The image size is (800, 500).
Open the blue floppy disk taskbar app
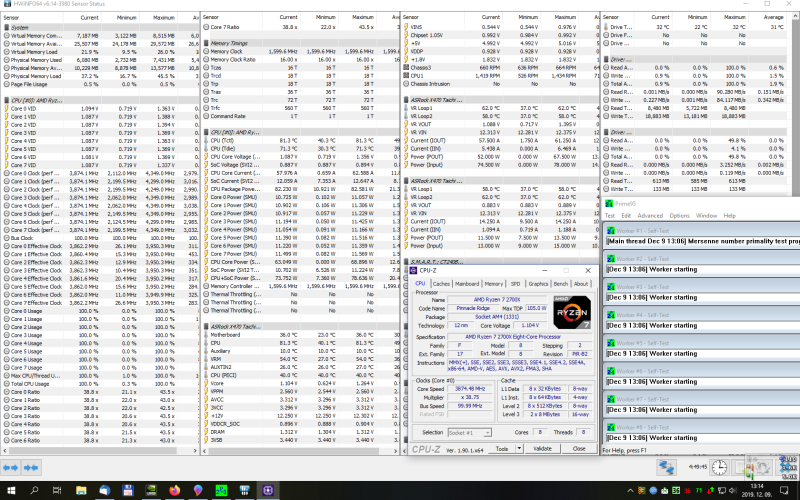tap(128, 490)
